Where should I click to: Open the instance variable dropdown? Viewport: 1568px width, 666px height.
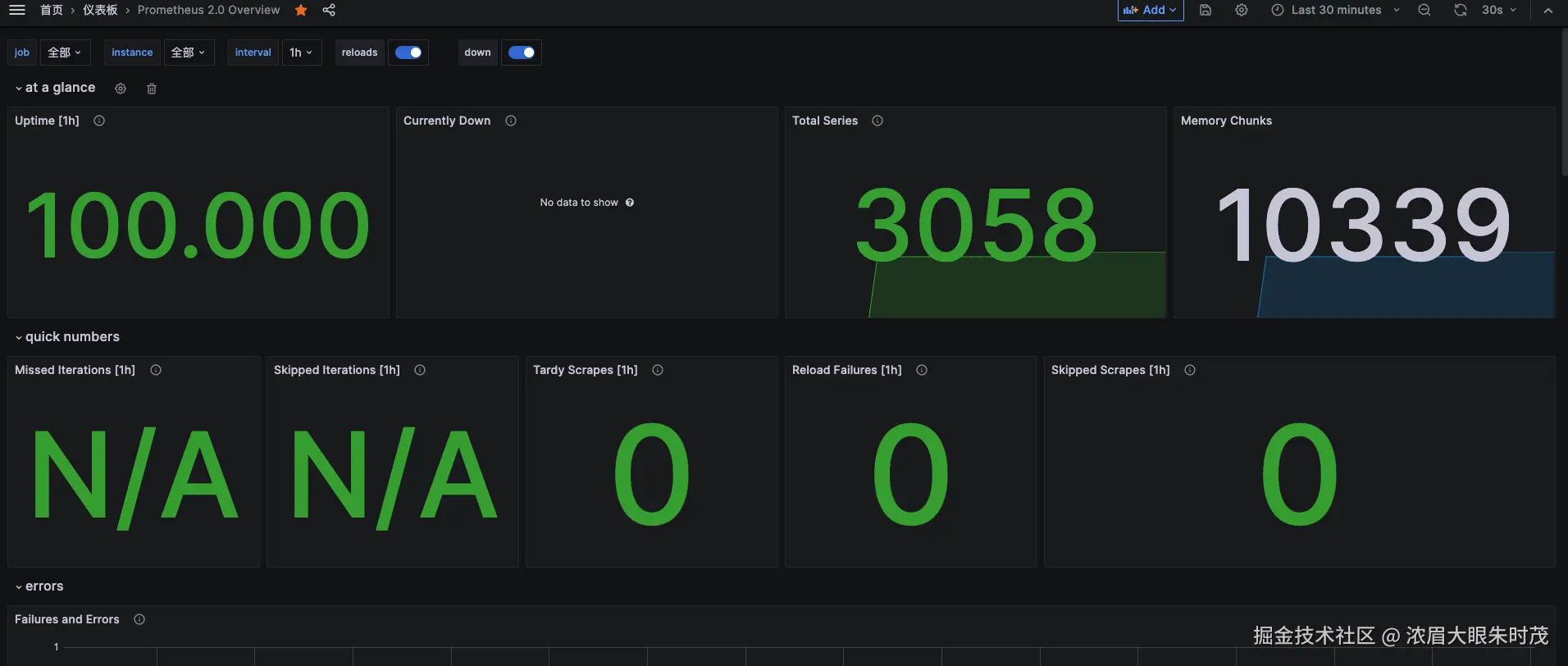(189, 52)
